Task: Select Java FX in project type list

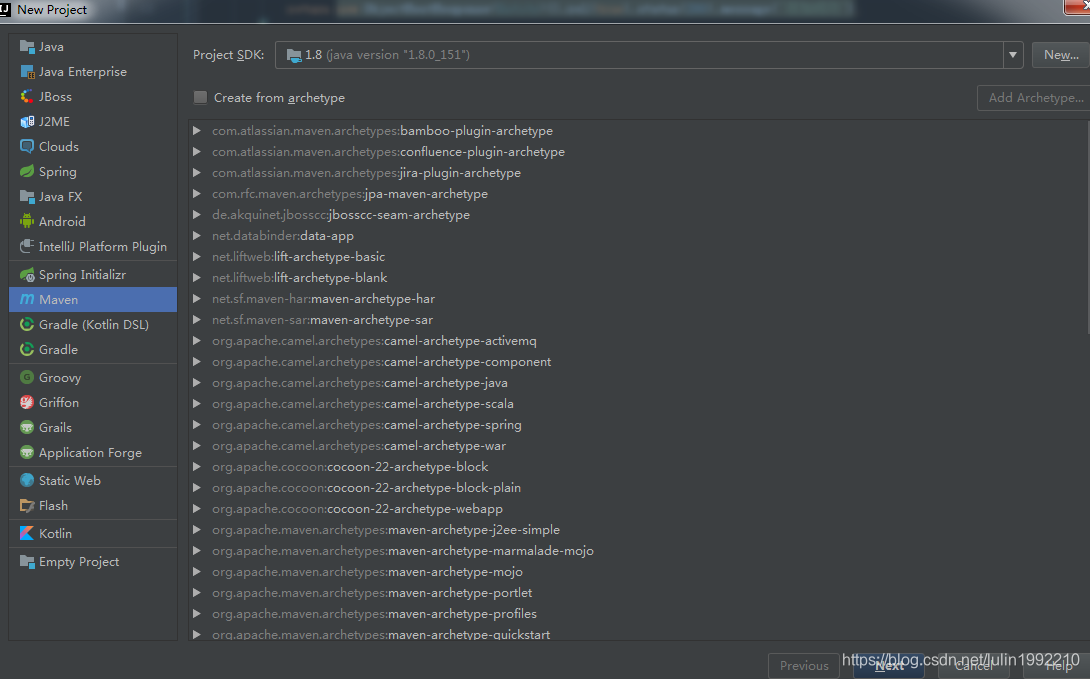Action: [60, 197]
